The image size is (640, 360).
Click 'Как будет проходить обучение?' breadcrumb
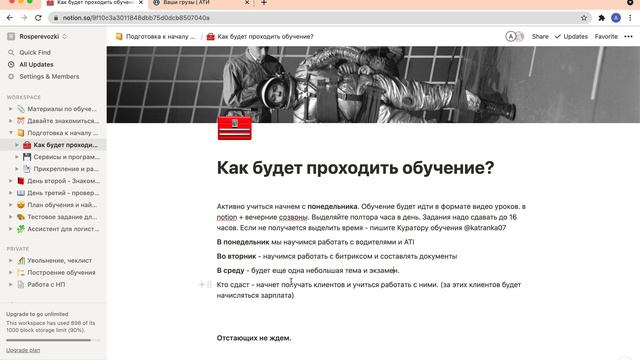click(x=260, y=36)
